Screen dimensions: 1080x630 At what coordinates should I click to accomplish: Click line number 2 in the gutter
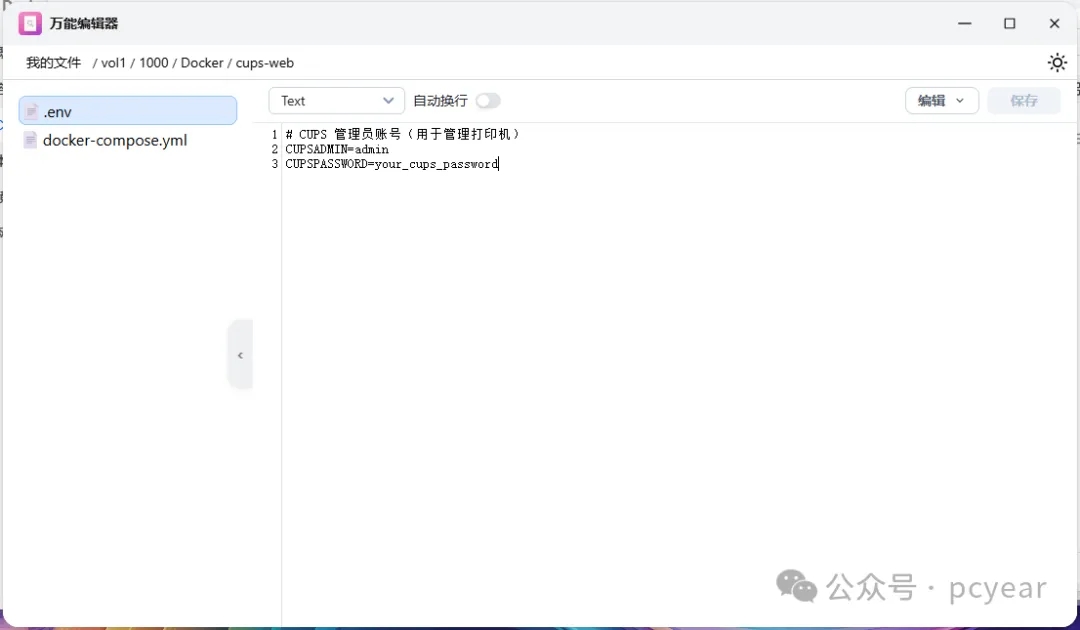[274, 149]
